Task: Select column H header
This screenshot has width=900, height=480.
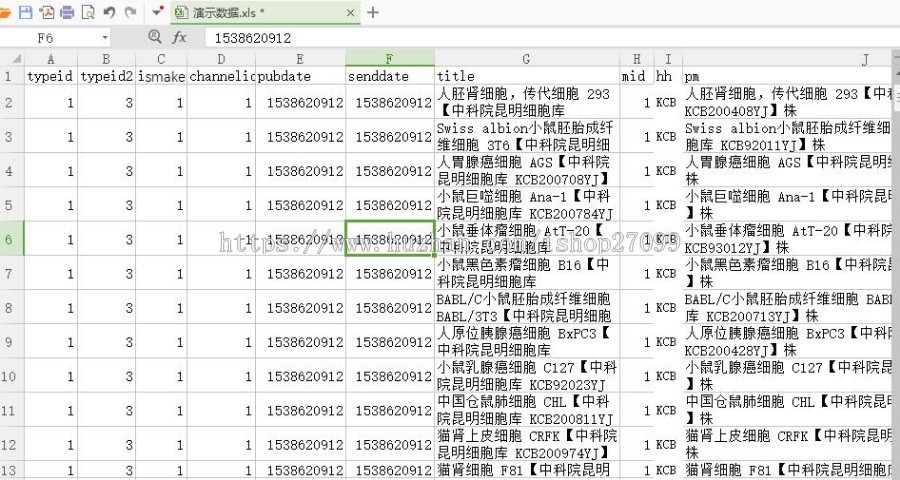Action: [637, 59]
